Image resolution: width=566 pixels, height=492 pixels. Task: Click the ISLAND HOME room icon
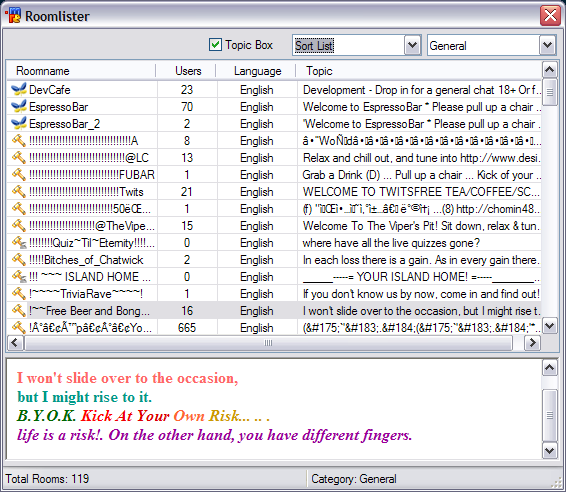[x=19, y=277]
